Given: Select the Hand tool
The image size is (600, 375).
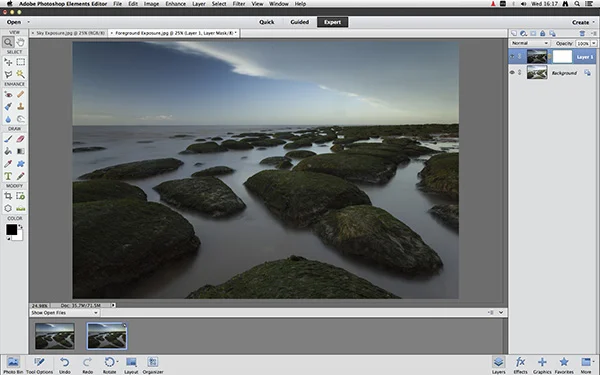Looking at the screenshot, I should [21, 42].
